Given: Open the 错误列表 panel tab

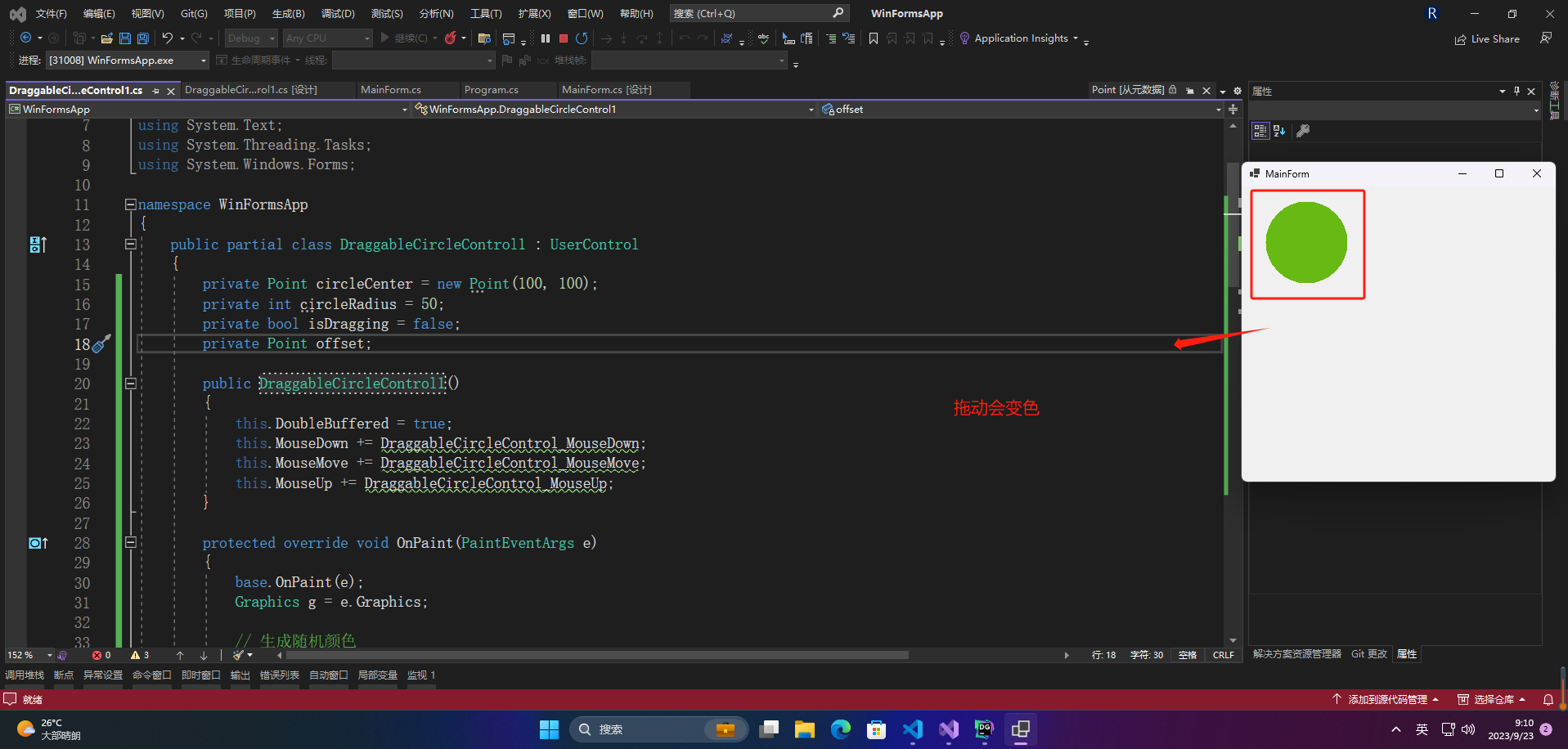Looking at the screenshot, I should (x=280, y=675).
